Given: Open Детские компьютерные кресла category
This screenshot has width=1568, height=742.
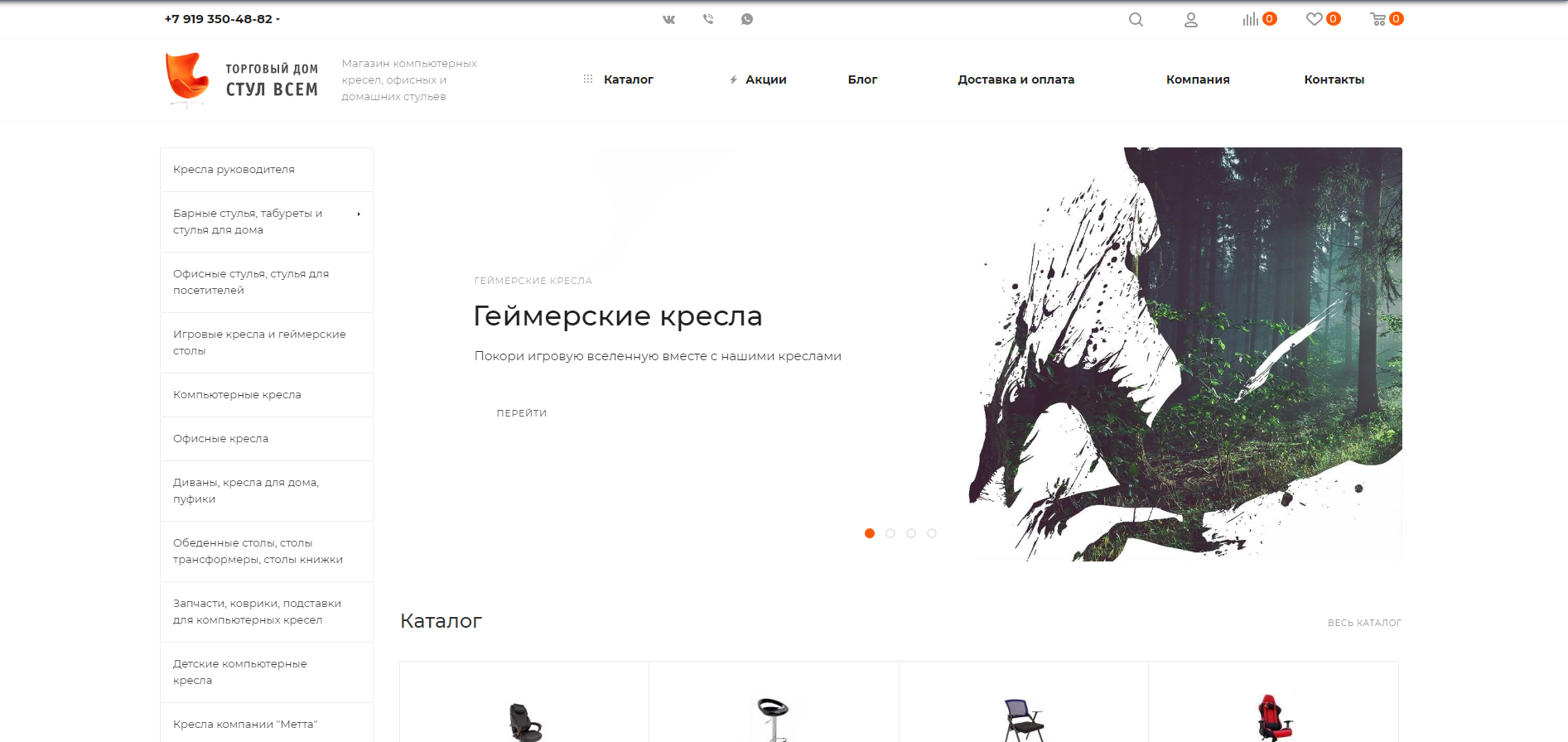Looking at the screenshot, I should (x=267, y=672).
